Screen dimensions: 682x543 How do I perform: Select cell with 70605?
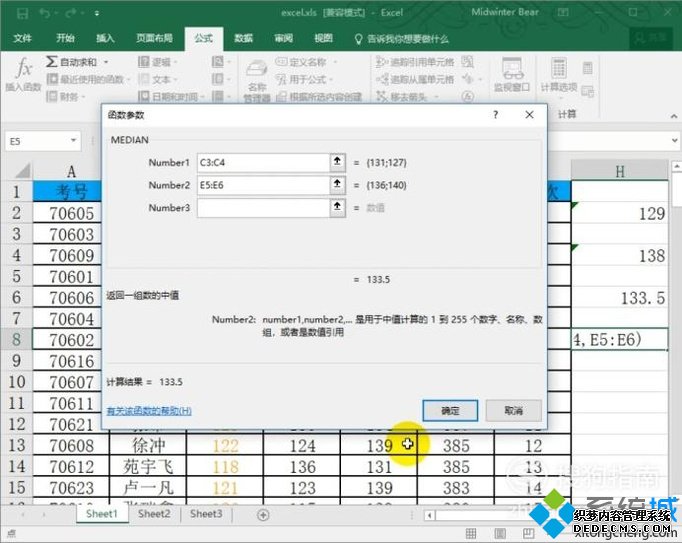tap(71, 213)
